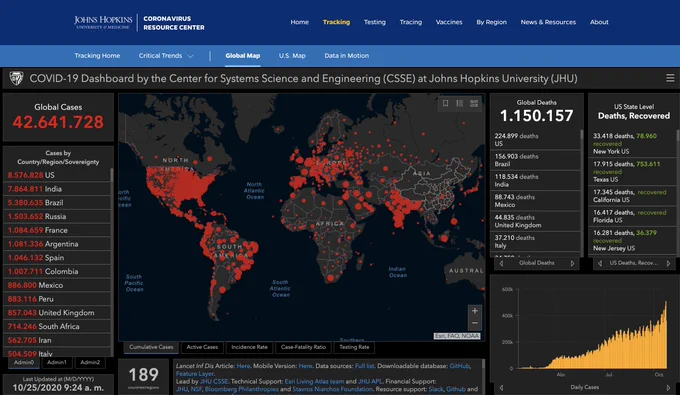Zoom out the map with minus button
This screenshot has height=395, width=680.
pyautogui.click(x=475, y=323)
